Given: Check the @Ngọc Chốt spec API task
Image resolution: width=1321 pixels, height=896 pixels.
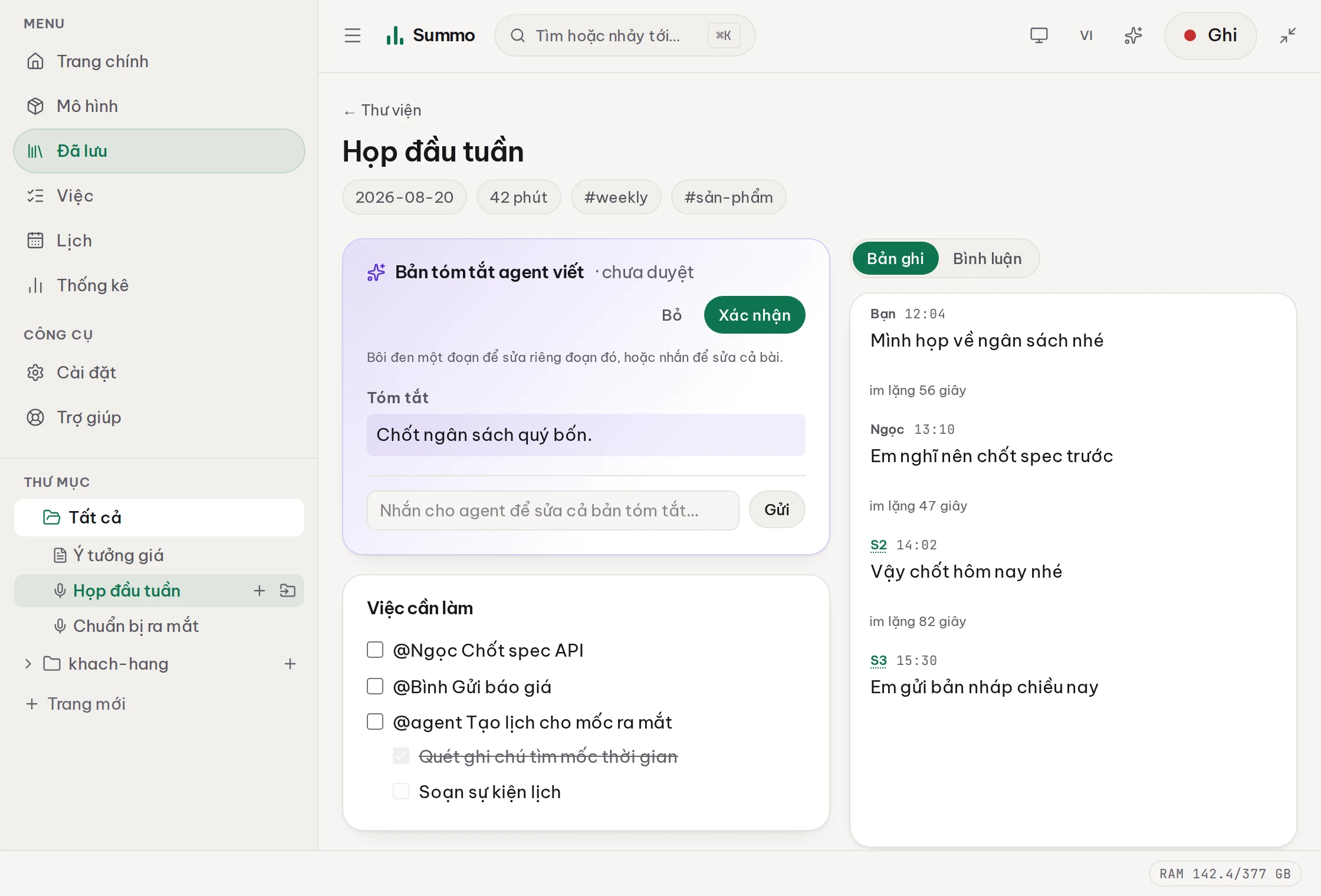Looking at the screenshot, I should pos(375,650).
